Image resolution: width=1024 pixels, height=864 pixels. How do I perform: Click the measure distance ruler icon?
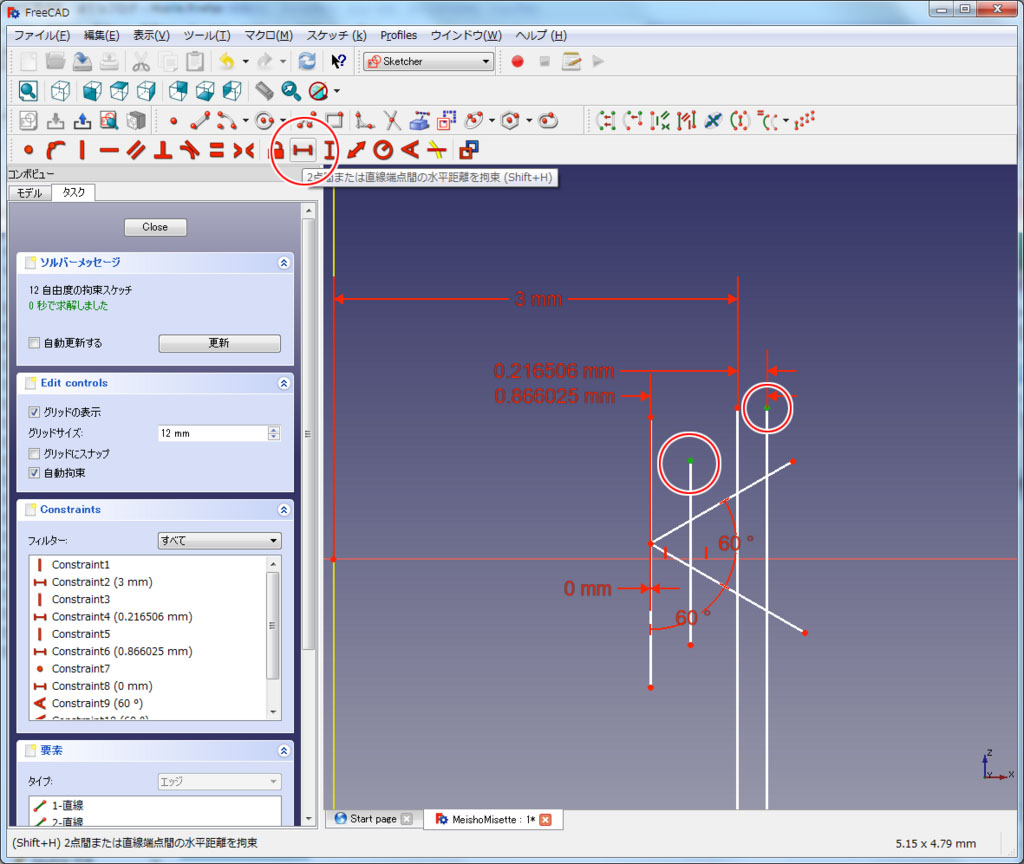pyautogui.click(x=264, y=90)
